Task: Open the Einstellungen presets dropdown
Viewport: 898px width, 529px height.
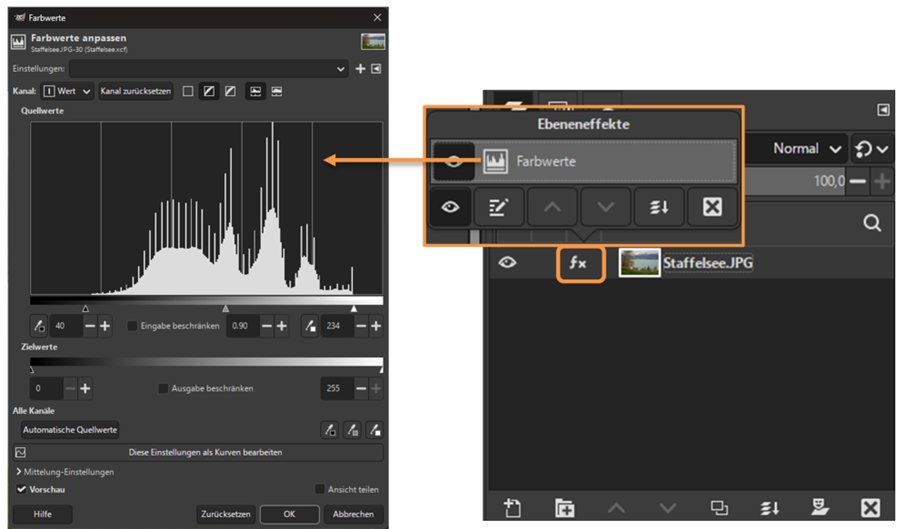Action: 208,69
